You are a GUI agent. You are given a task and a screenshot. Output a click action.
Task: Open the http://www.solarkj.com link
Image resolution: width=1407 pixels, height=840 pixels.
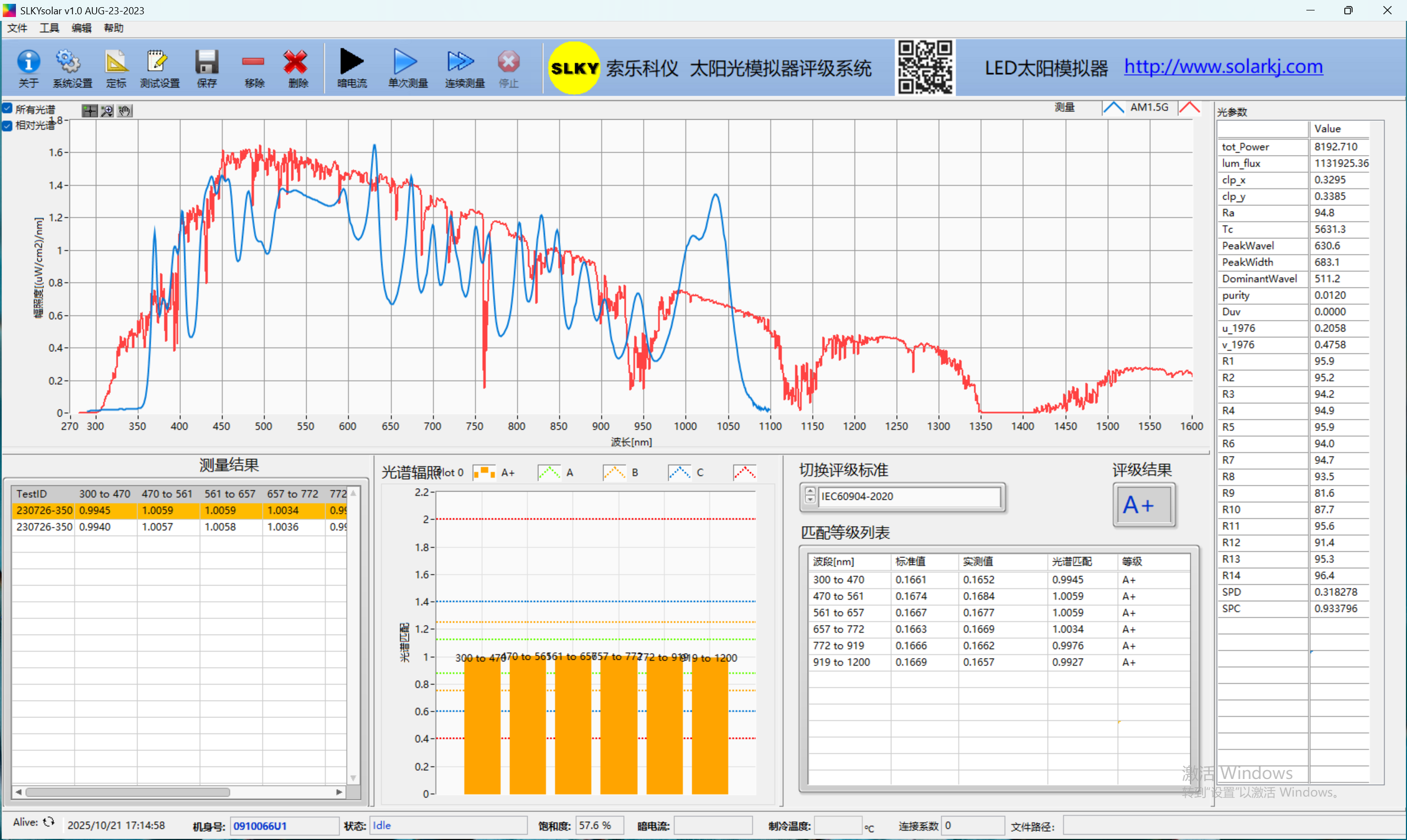(1223, 67)
